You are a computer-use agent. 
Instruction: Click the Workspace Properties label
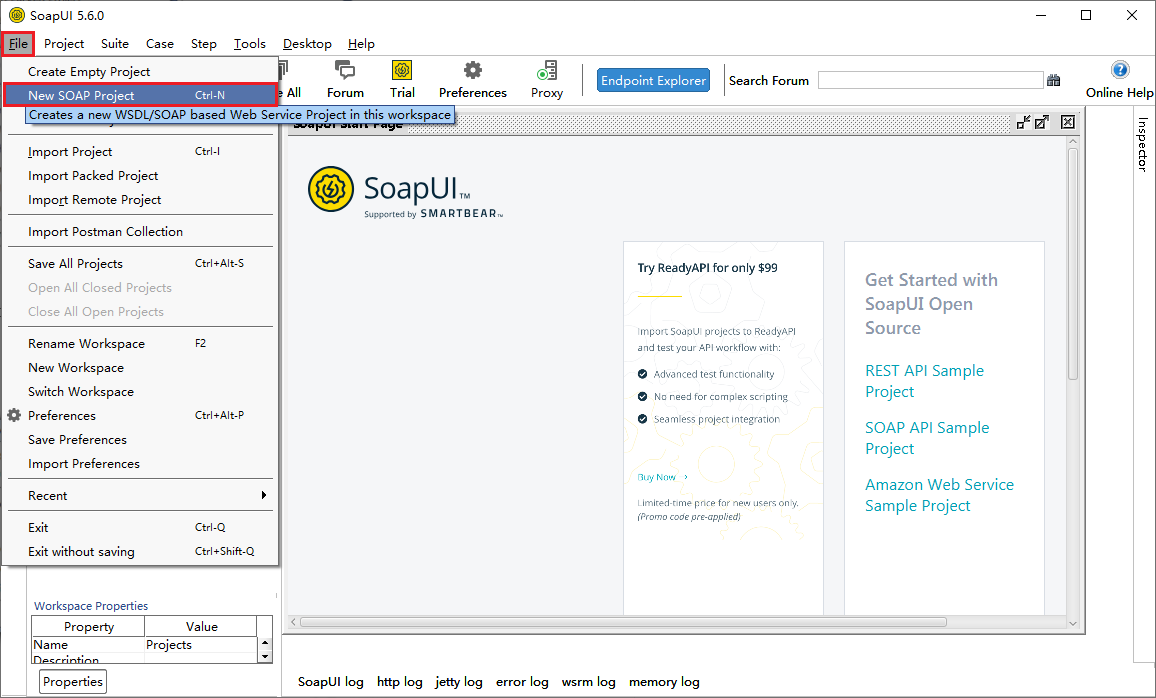(91, 606)
